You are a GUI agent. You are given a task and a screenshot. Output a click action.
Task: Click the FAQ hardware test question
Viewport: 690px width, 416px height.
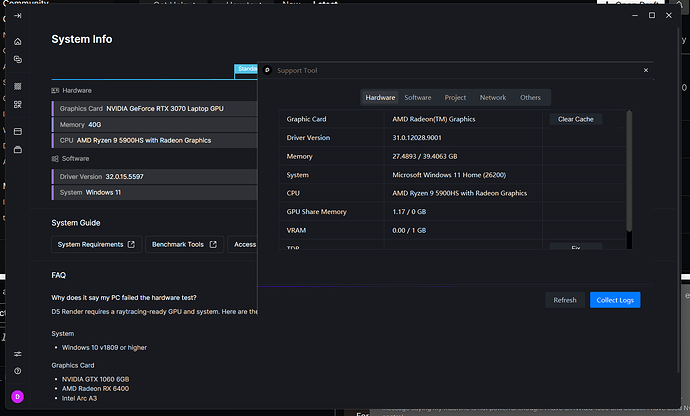pos(124,298)
